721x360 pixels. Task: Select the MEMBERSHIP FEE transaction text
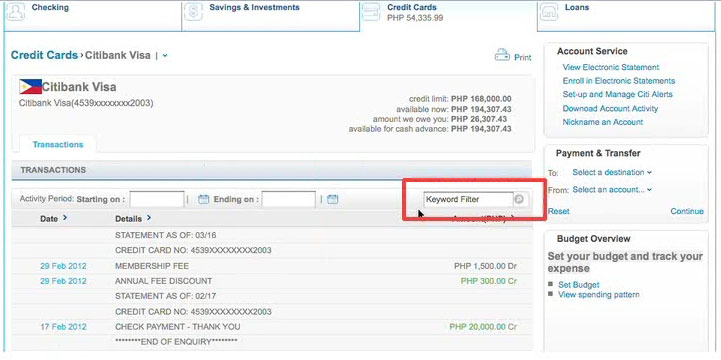pos(152,266)
